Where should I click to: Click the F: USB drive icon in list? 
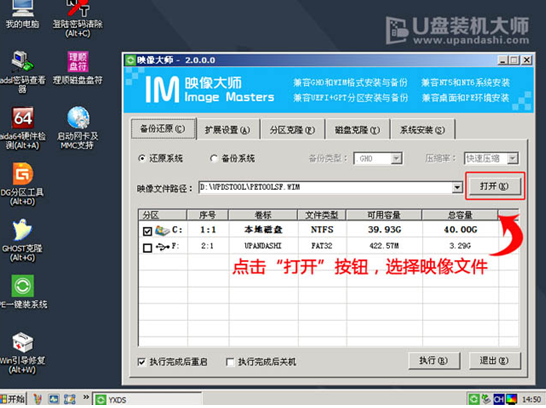tap(163, 246)
